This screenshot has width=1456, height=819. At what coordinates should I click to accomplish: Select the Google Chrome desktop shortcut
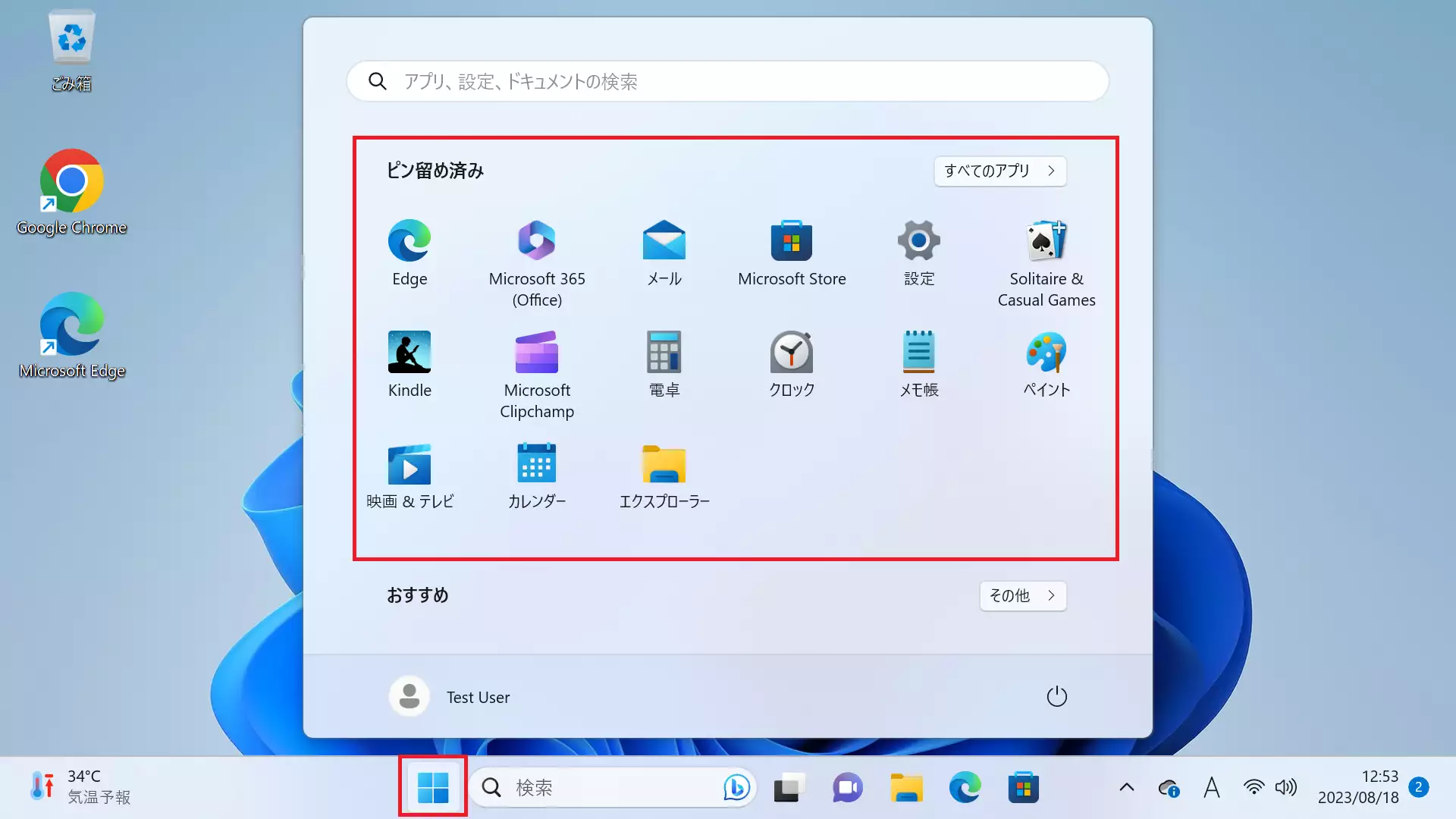[71, 193]
